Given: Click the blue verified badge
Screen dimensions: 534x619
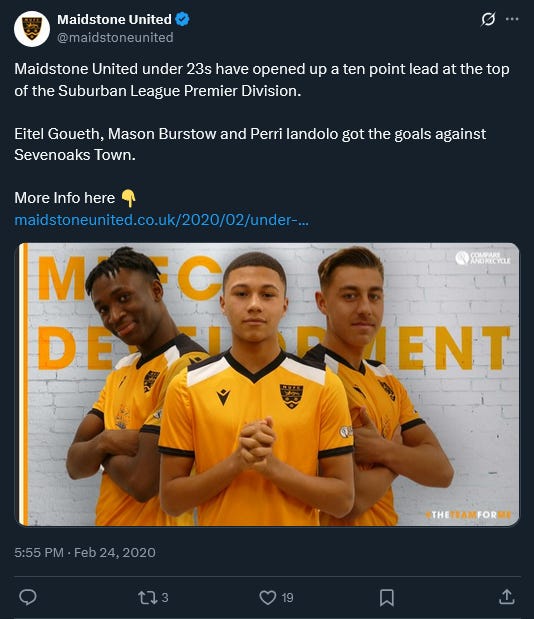Looking at the screenshot, I should tap(182, 19).
